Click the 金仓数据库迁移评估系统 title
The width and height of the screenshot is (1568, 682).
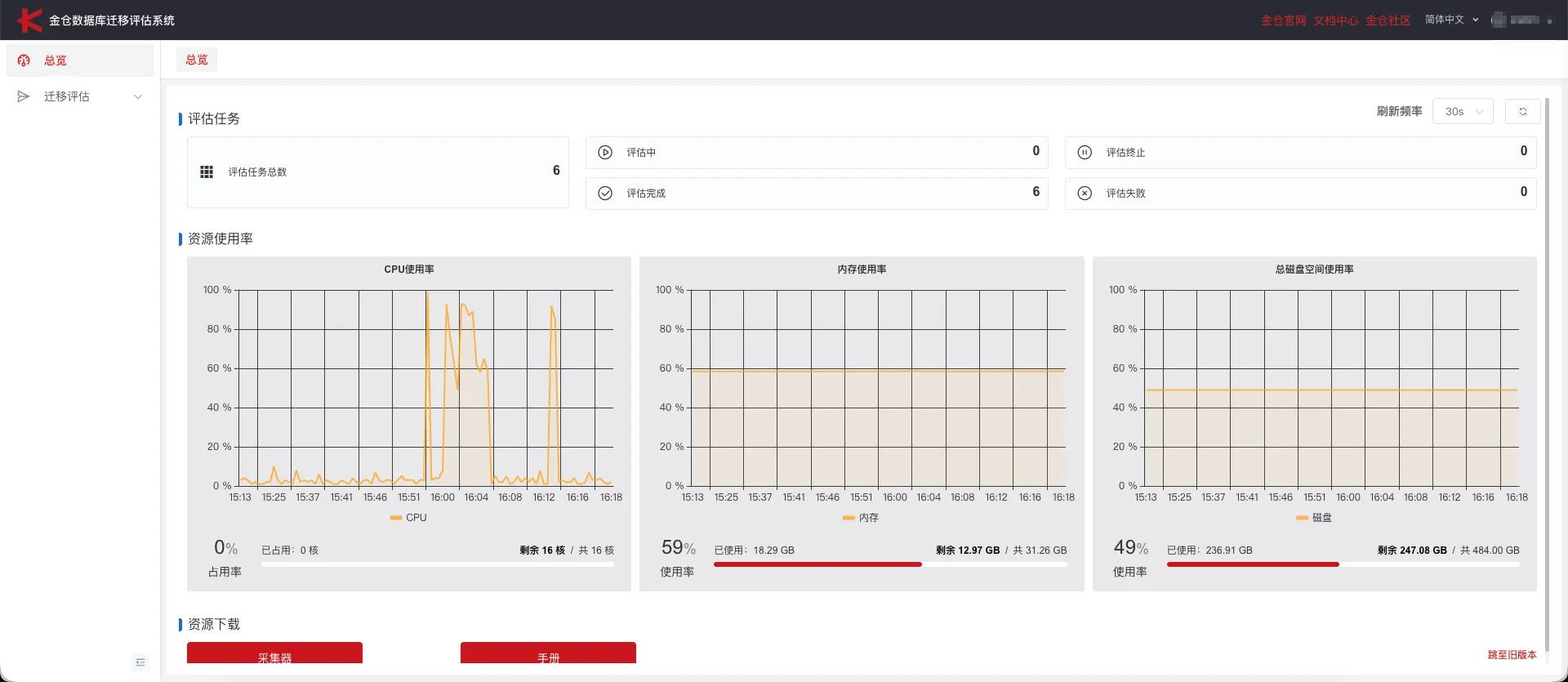pyautogui.click(x=112, y=20)
